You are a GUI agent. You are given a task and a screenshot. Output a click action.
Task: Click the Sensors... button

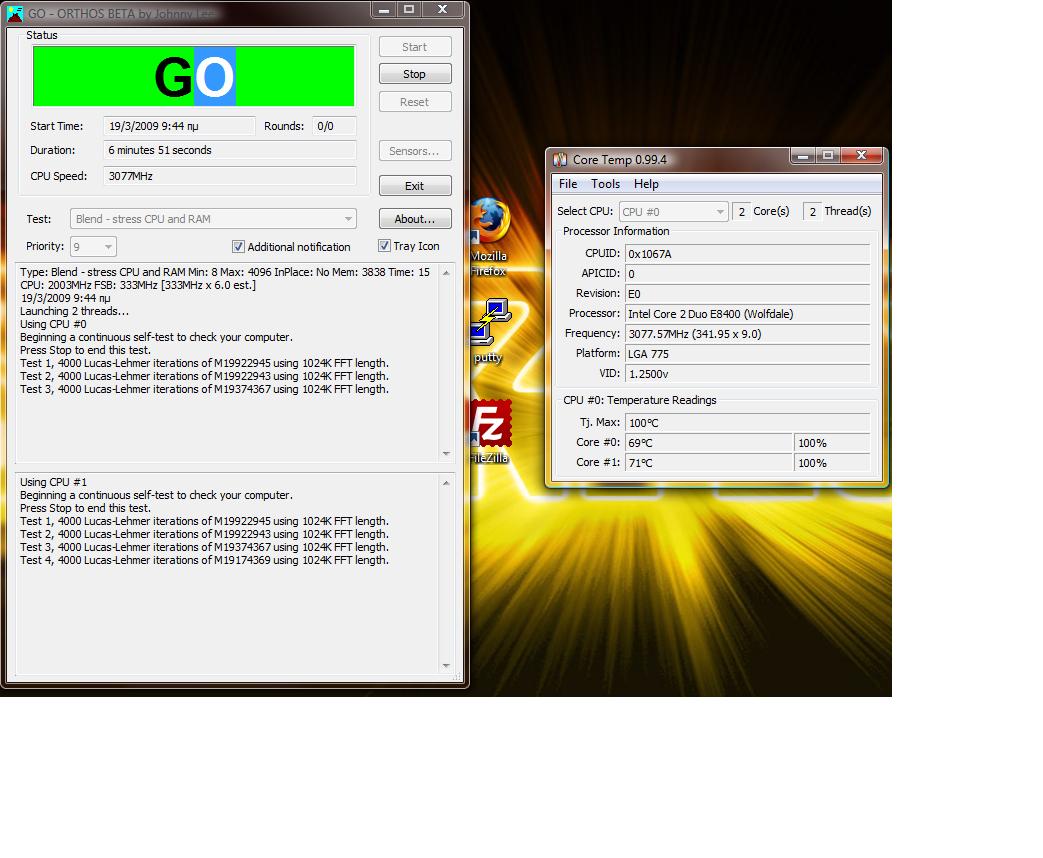pos(415,151)
